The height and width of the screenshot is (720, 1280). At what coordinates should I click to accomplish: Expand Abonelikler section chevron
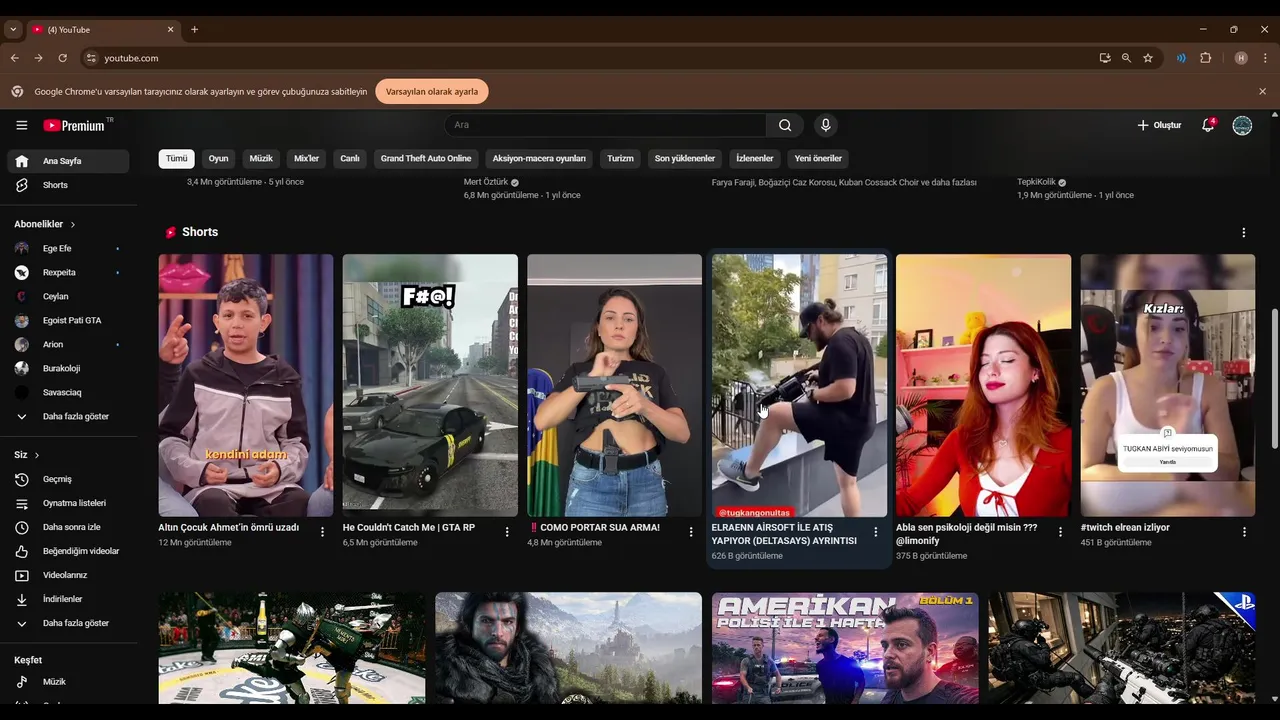point(73,224)
